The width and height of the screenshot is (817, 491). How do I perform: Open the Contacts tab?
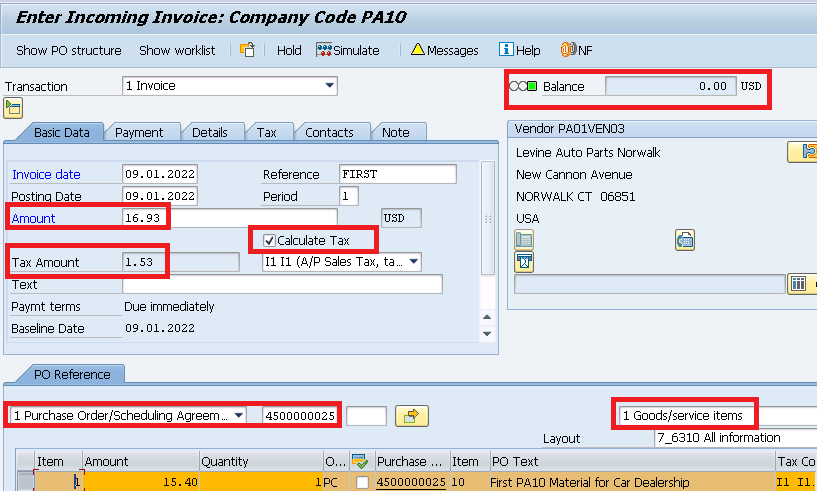pyautogui.click(x=329, y=132)
